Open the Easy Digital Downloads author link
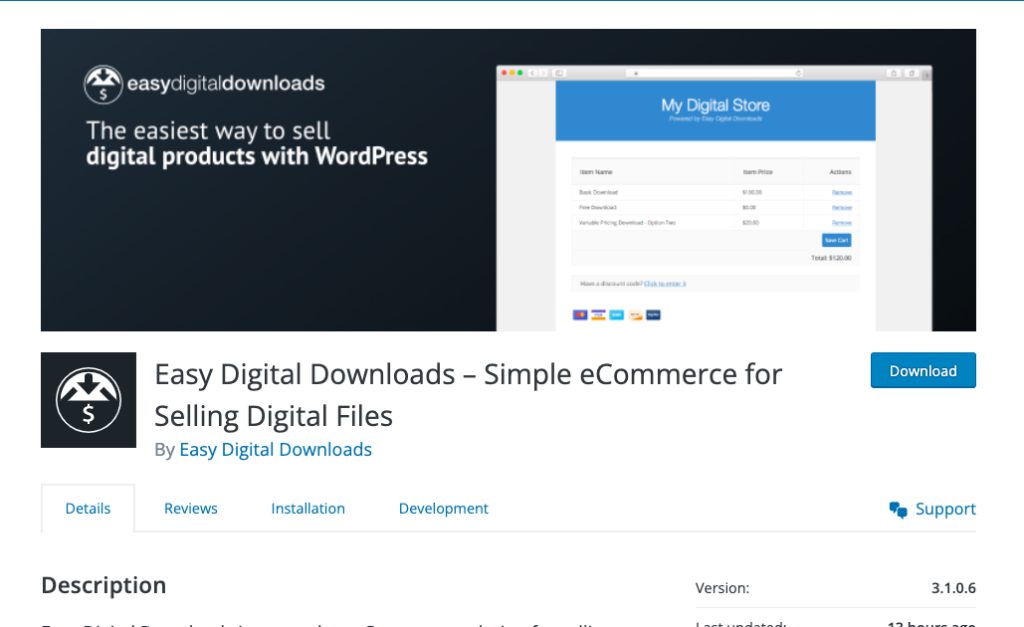Screen dimensions: 1024x627 tap(276, 449)
